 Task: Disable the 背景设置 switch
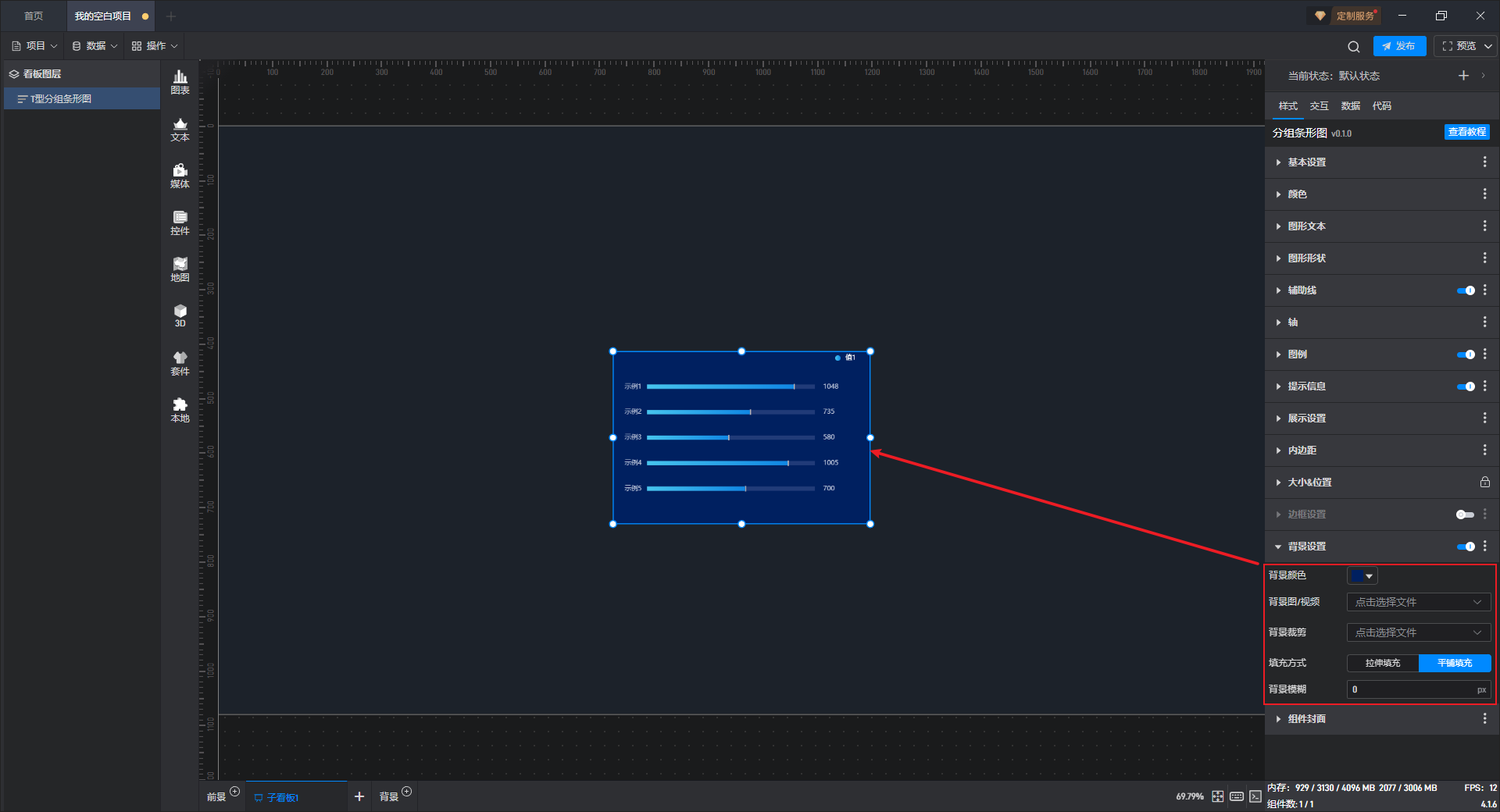(1466, 547)
